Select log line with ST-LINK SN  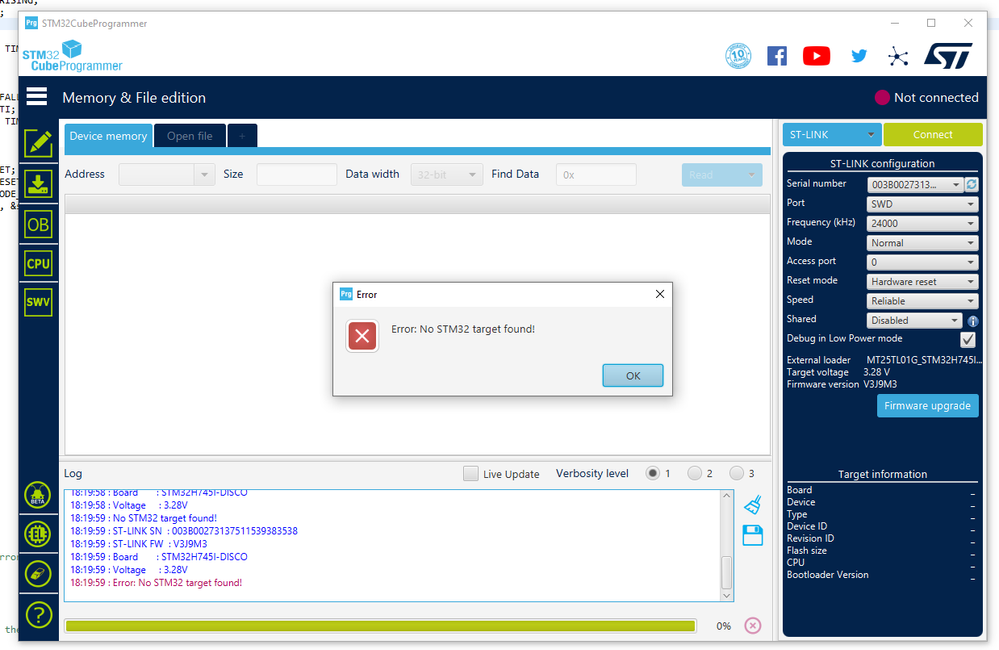click(x=183, y=531)
